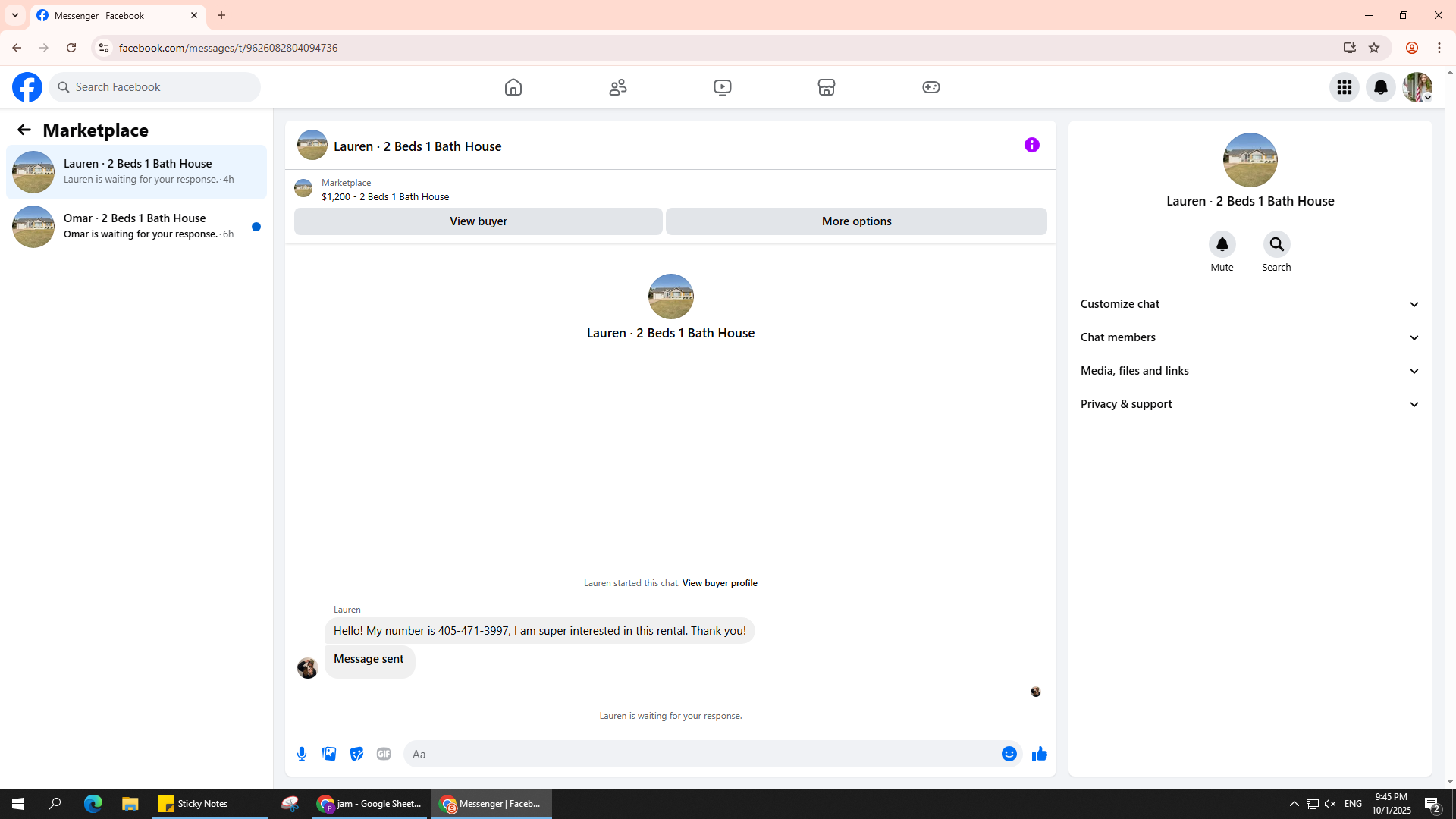Expand Media, files and links

click(1250, 371)
